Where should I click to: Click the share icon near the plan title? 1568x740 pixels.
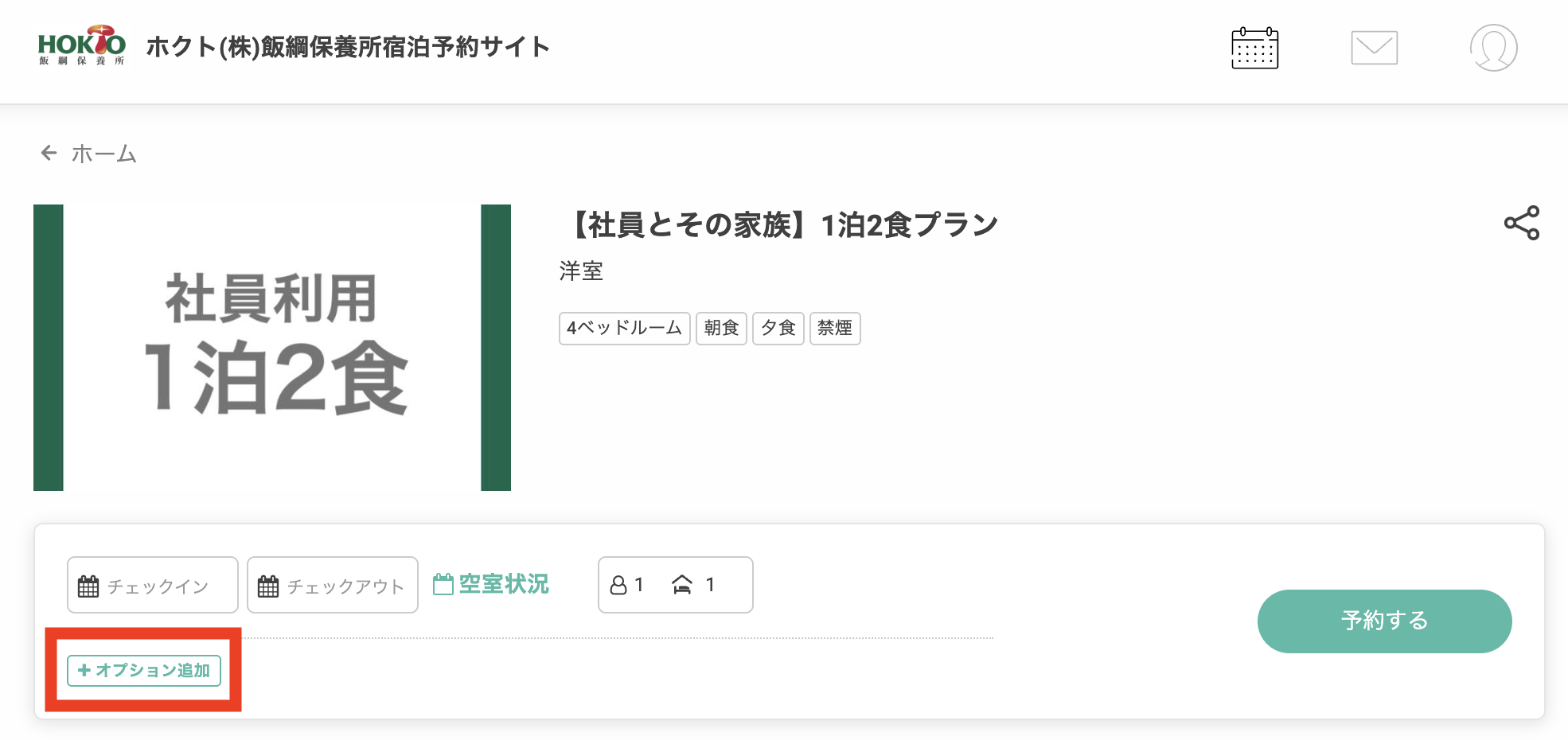tap(1522, 224)
